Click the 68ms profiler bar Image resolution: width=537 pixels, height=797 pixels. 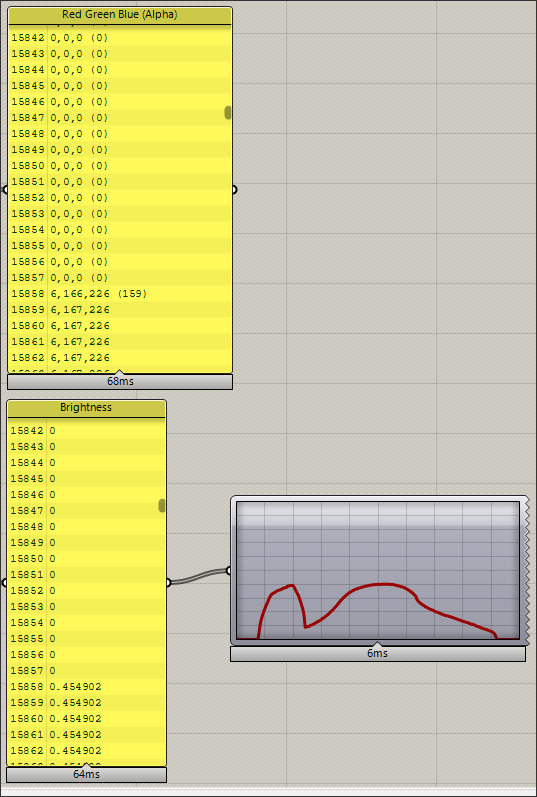pos(120,382)
